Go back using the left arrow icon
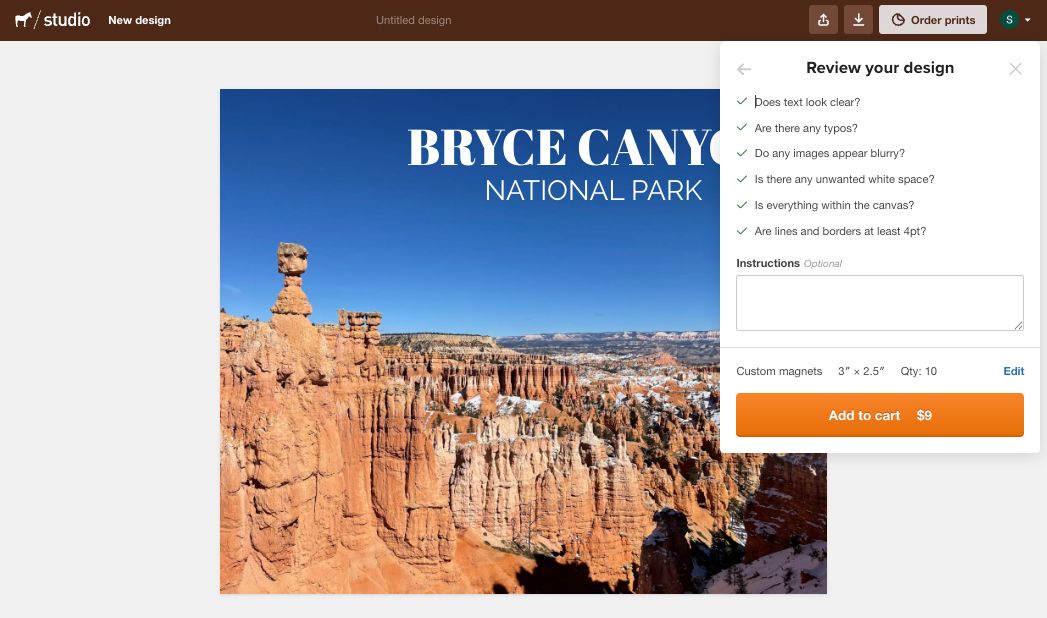The width and height of the screenshot is (1047, 618). (x=743, y=69)
